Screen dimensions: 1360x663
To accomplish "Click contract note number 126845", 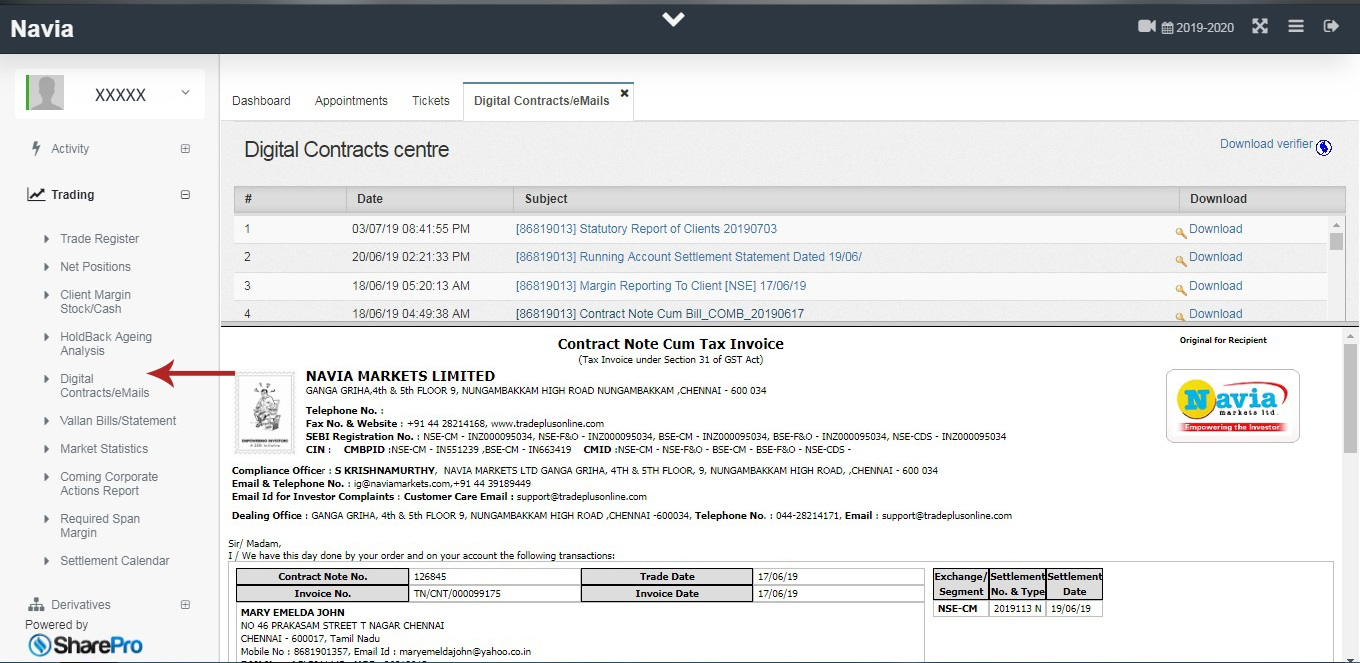I will pos(430,577).
